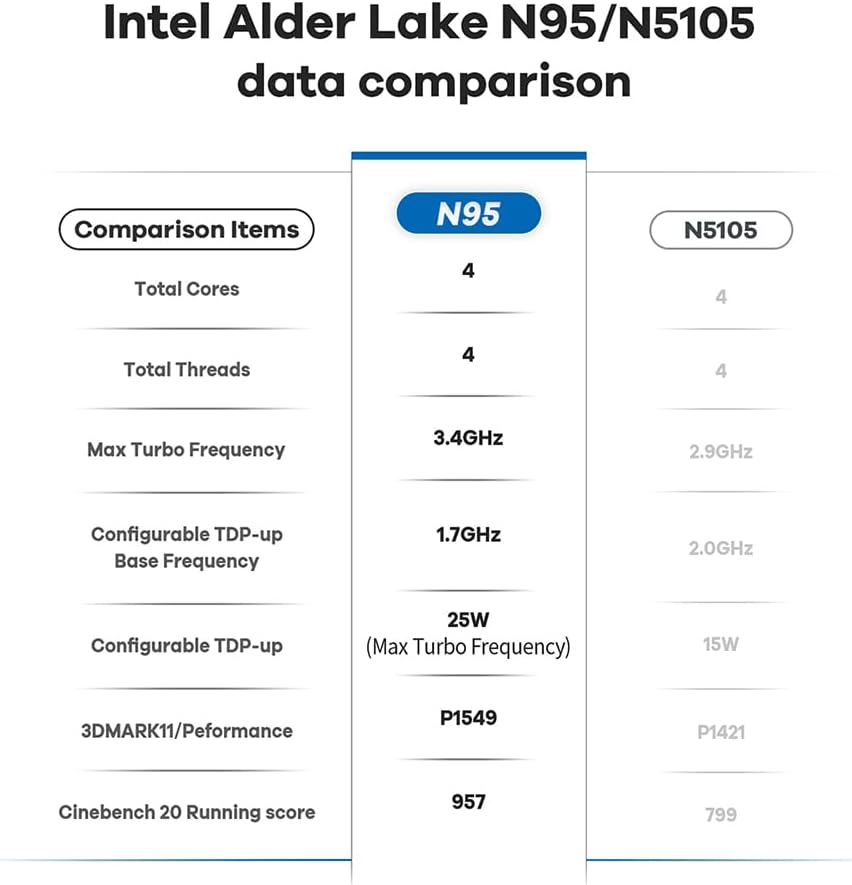
Task: Click the P1549 score in N95 column
Action: coord(468,718)
